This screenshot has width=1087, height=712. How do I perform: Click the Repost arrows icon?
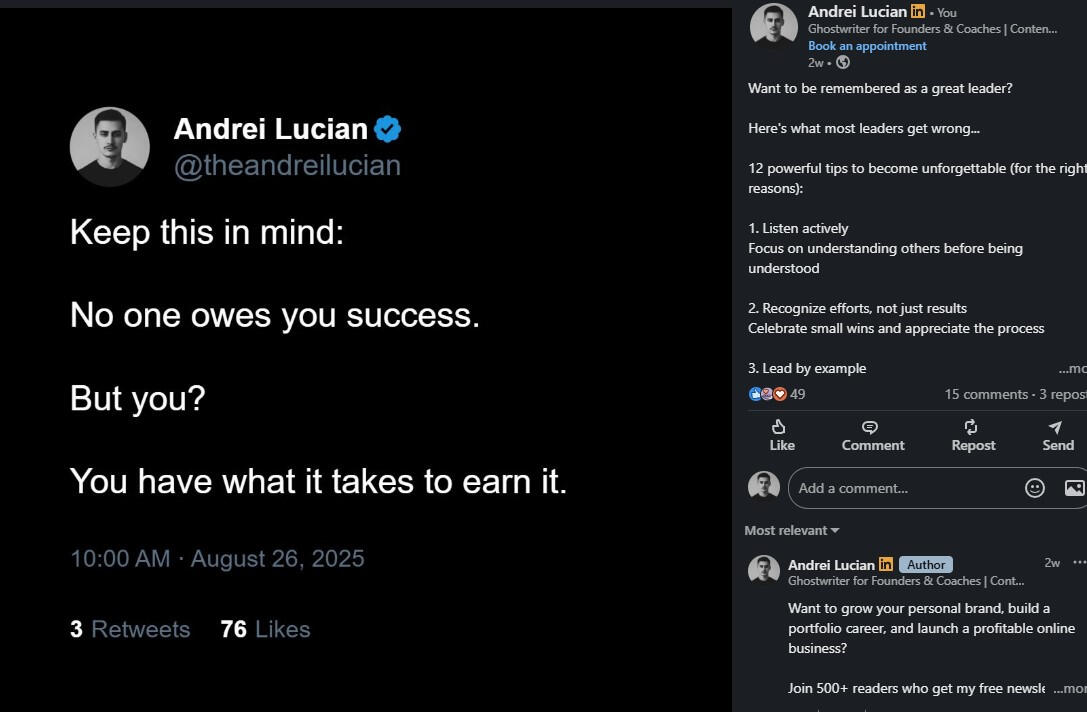(971, 427)
